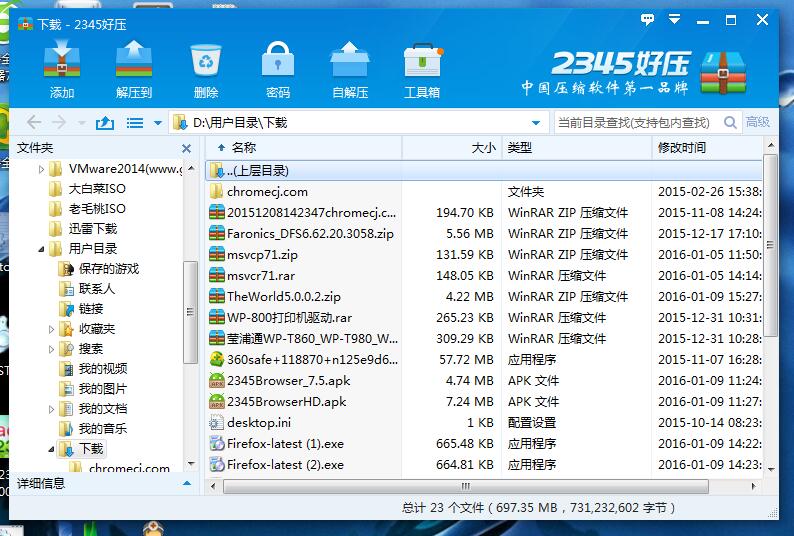Screen dimensions: 794x536
Task: Close the 文件夹 folder panel
Action: (186, 148)
